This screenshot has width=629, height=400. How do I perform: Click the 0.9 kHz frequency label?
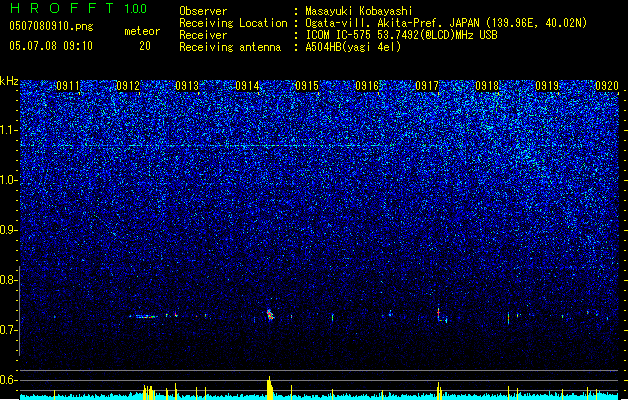point(9,230)
